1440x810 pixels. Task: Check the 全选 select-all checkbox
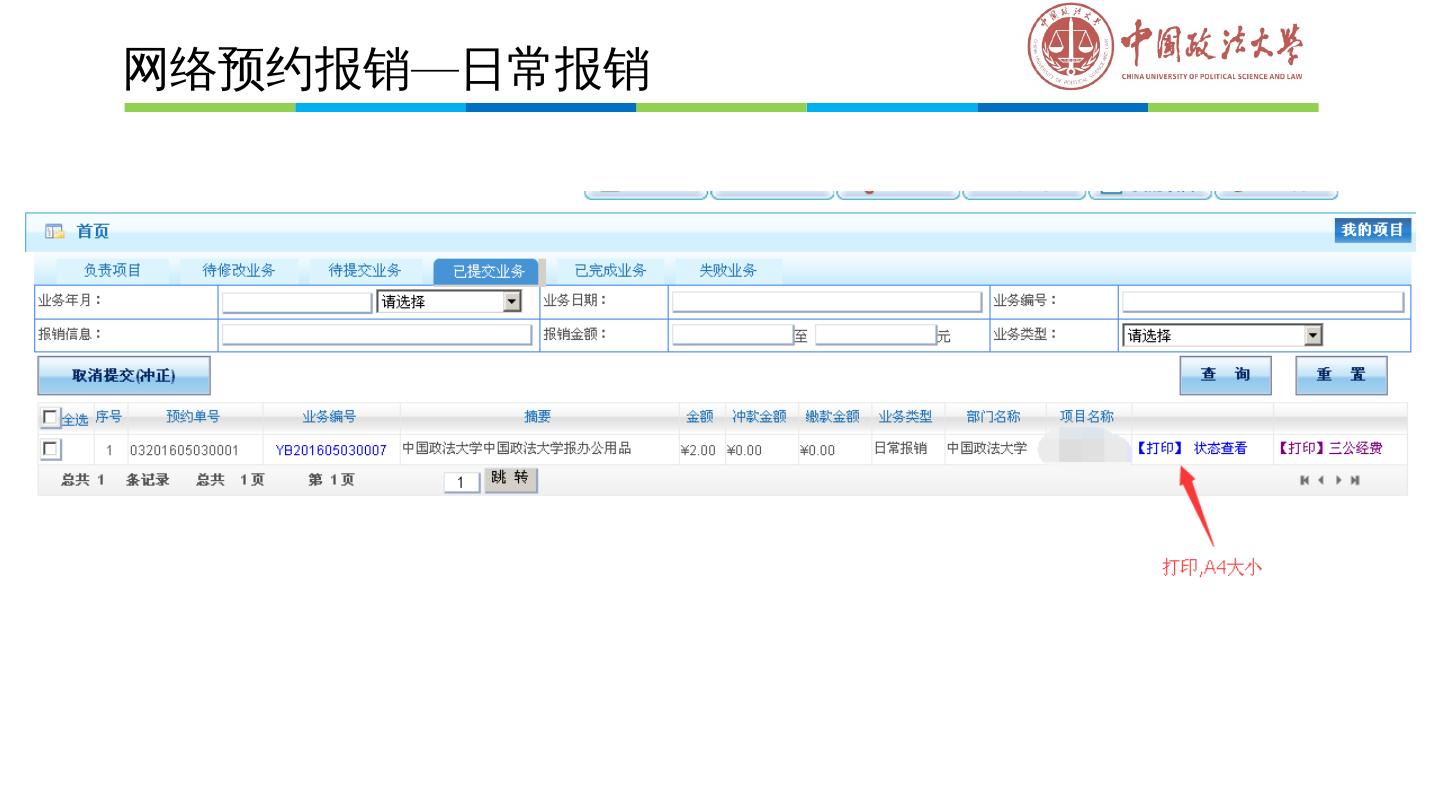pyautogui.click(x=49, y=417)
